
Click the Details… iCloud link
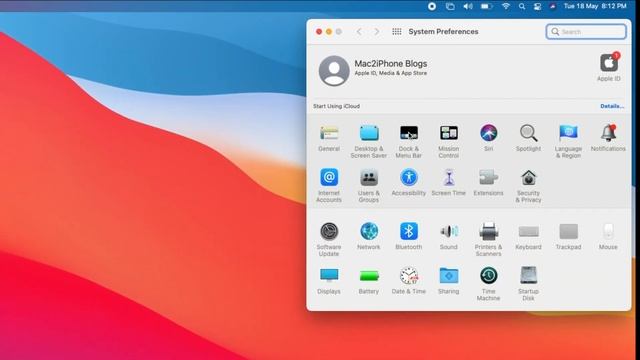click(612, 106)
